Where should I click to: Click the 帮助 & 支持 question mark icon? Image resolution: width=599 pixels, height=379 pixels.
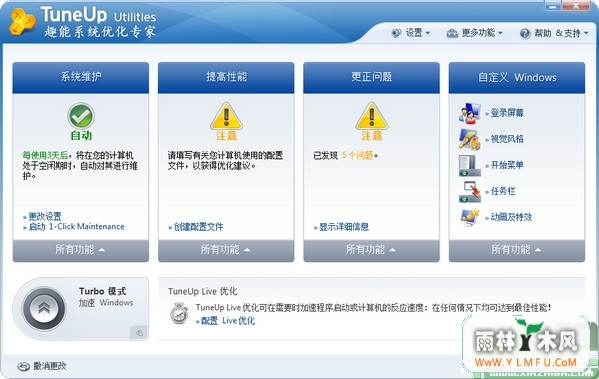coord(525,34)
